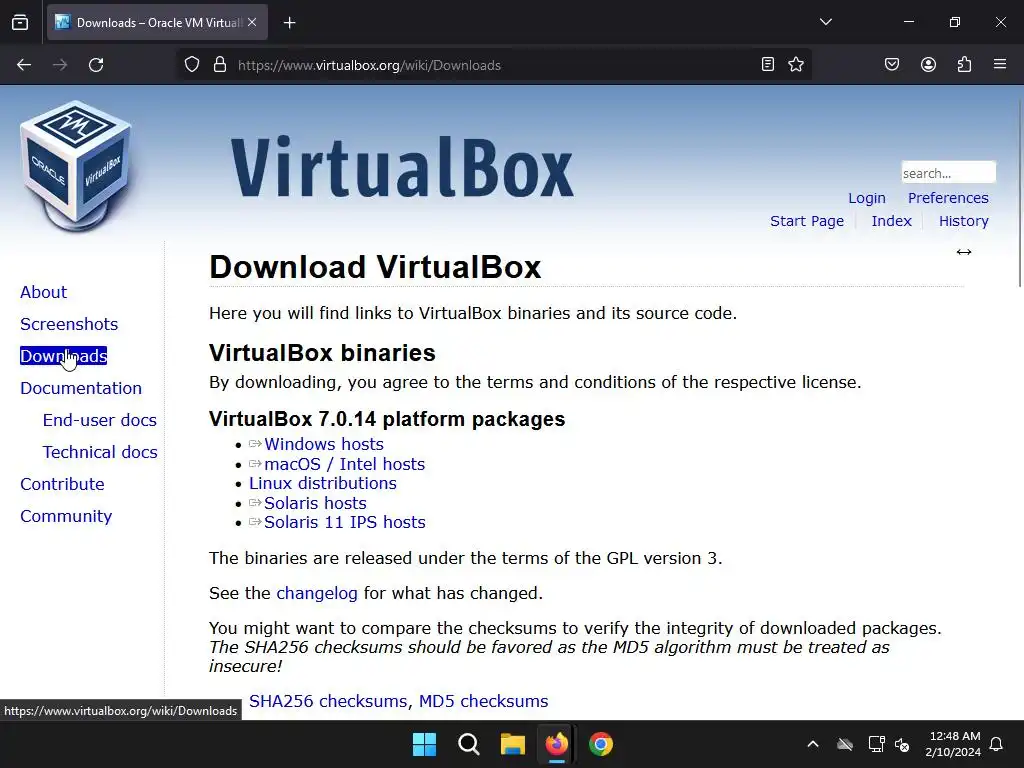Viewport: 1024px width, 768px height.
Task: Open Screenshots in sidebar
Action: tap(69, 324)
